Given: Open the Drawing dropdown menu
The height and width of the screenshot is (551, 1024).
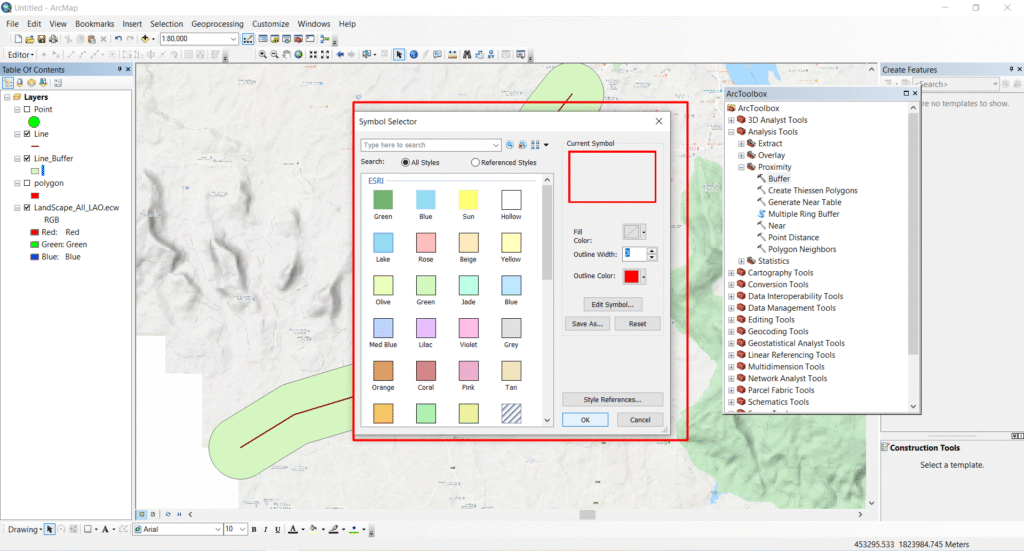Looking at the screenshot, I should [25, 529].
